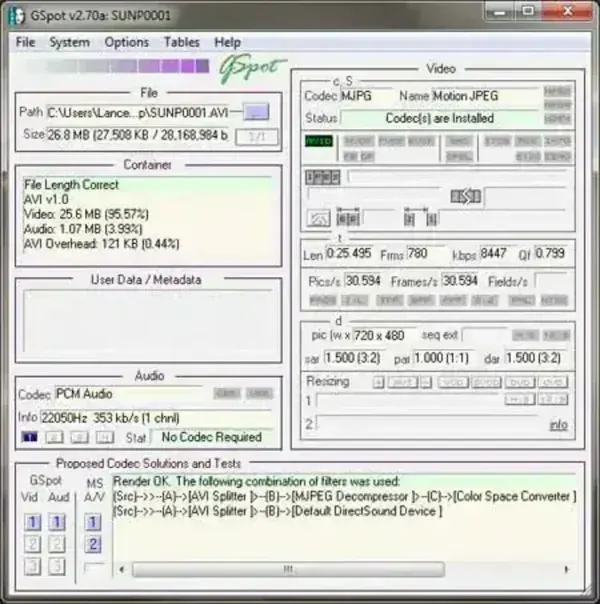The height and width of the screenshot is (604, 600).
Task: Click MS A/V test button 1
Action: [93, 522]
